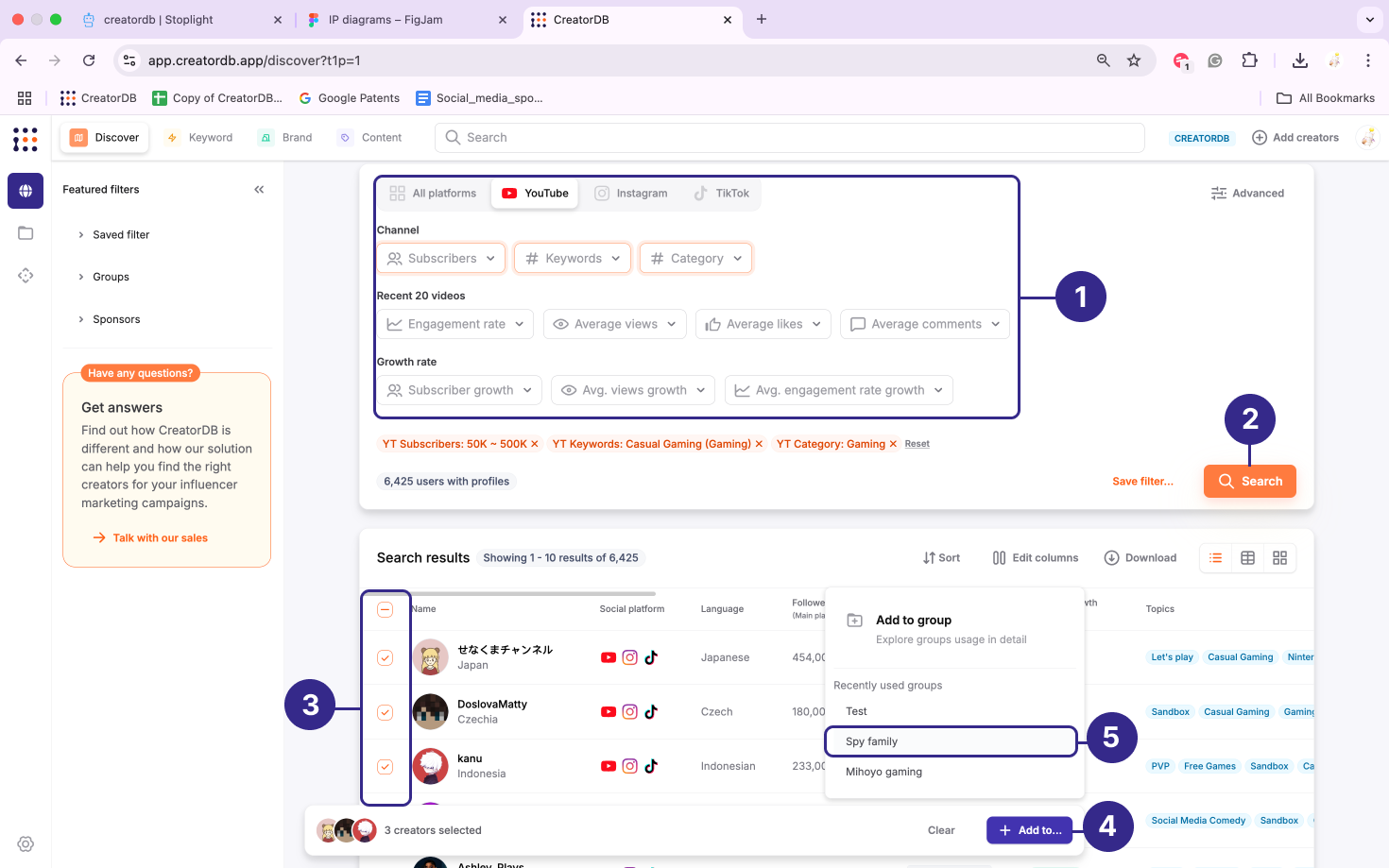
Task: Uncheck the DoslovaMatty row checkbox
Action: (386, 713)
